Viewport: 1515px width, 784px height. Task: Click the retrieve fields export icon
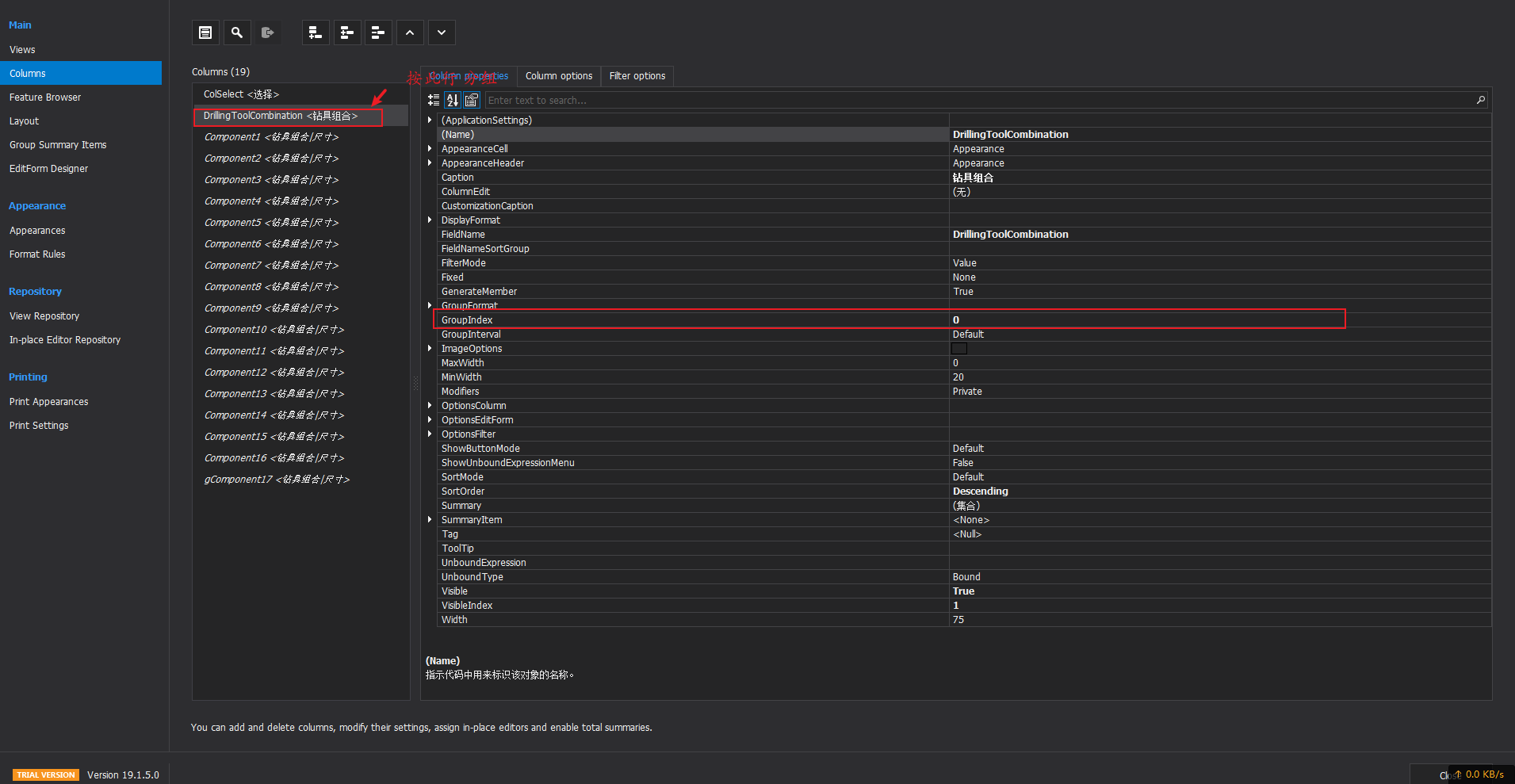pos(268,33)
